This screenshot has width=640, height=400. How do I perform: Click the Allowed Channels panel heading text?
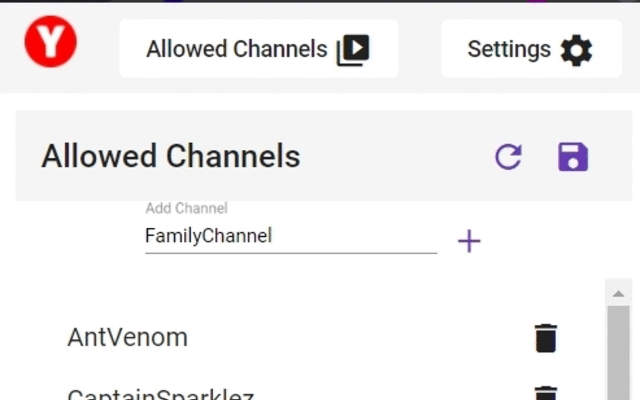tap(170, 157)
